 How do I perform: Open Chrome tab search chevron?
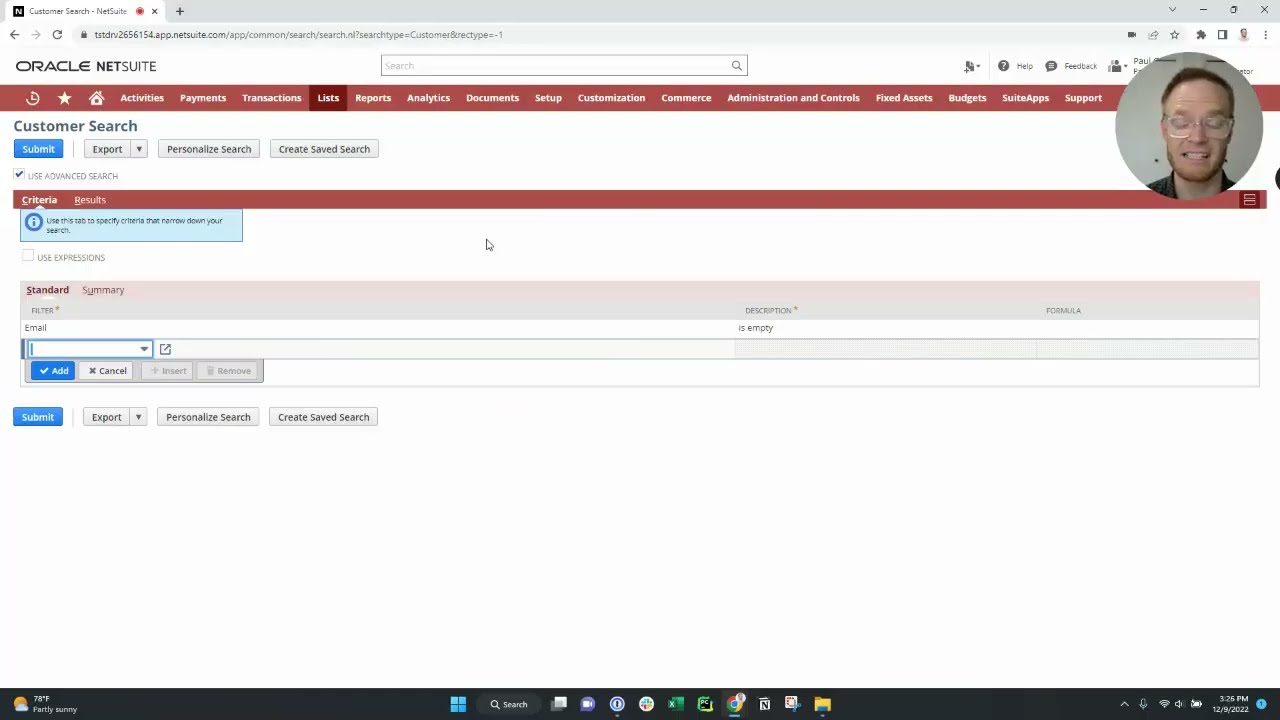[1172, 10]
